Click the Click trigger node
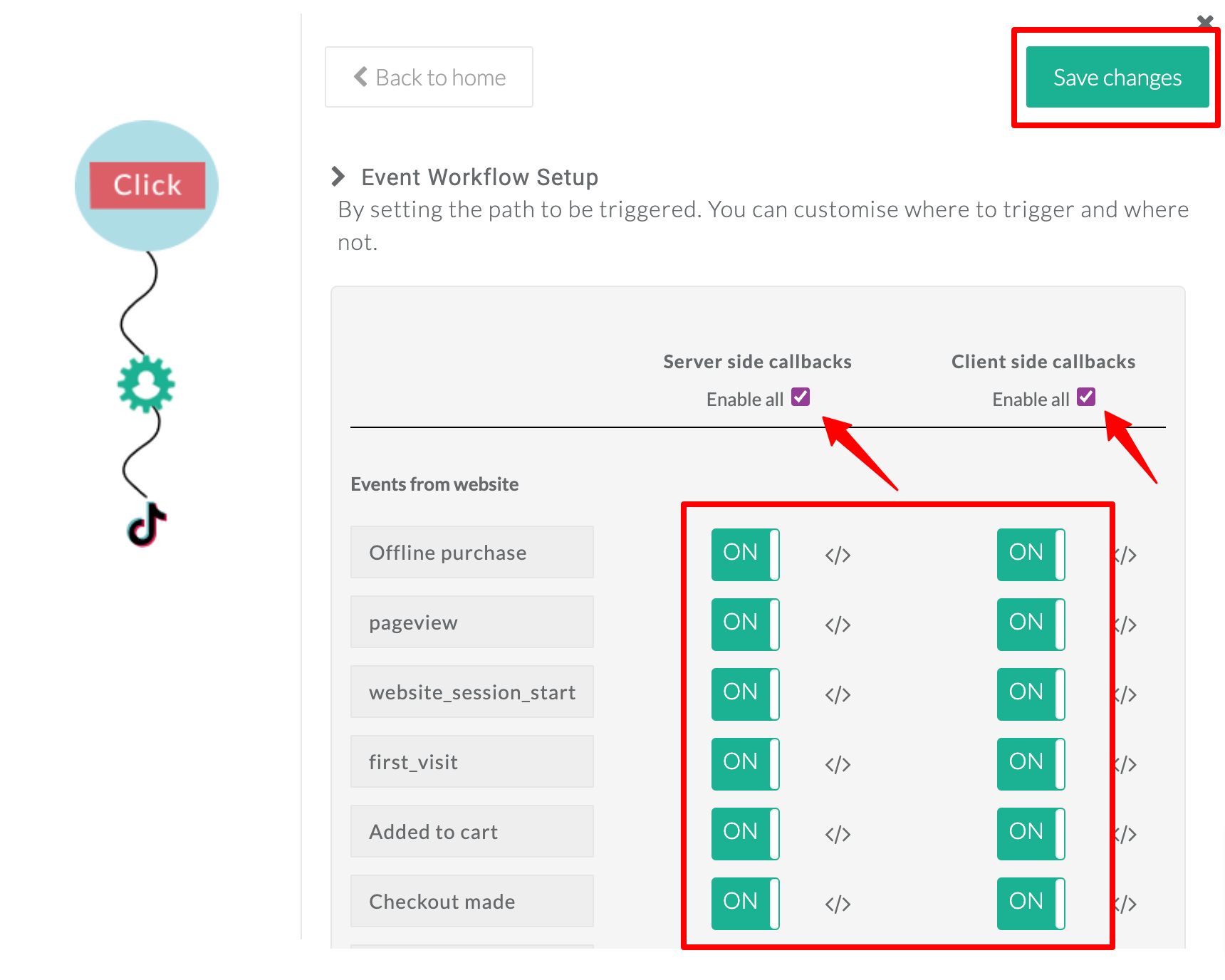The image size is (1225, 980). pyautogui.click(x=146, y=184)
